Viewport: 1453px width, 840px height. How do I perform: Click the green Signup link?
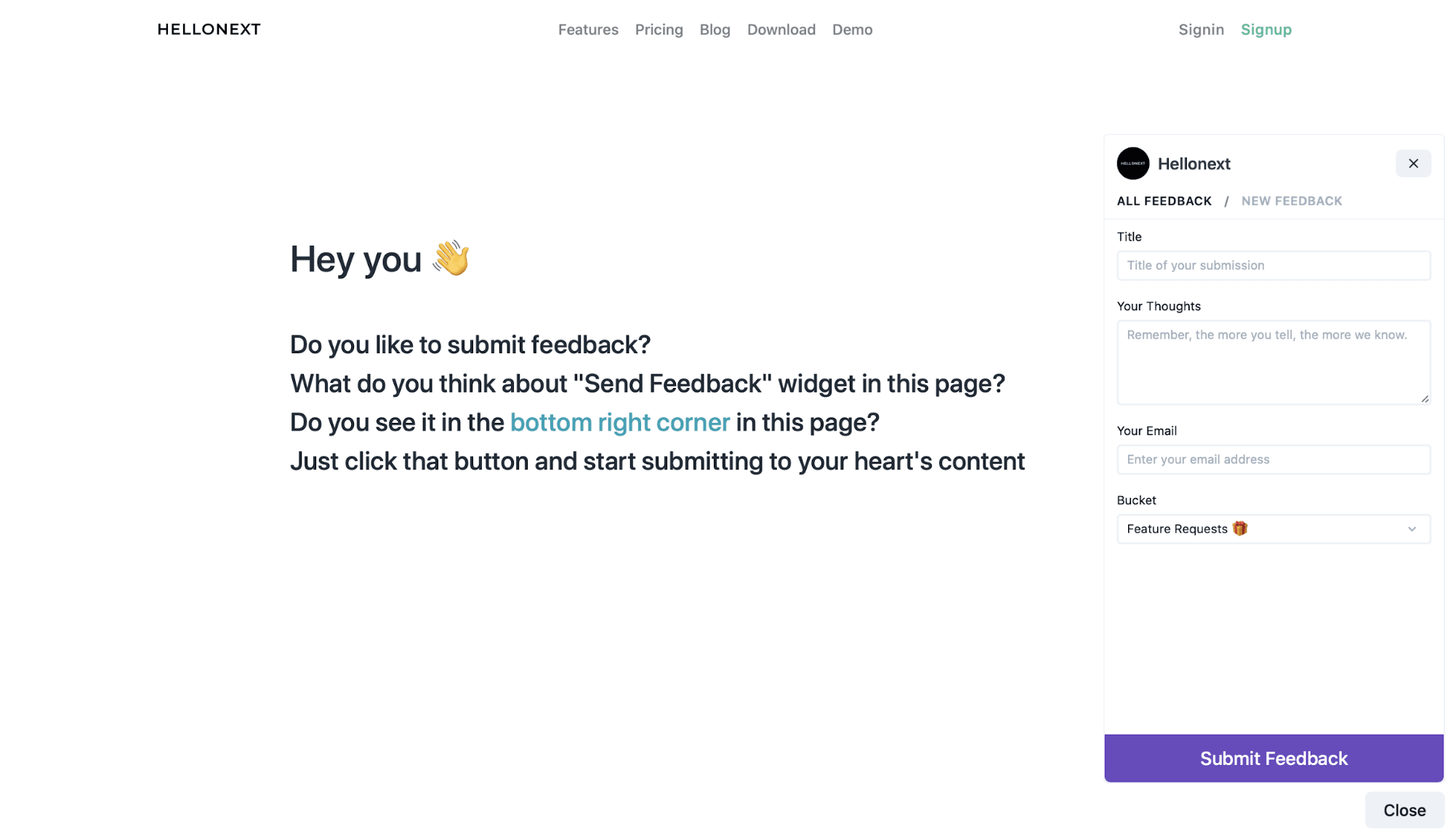1265,30
